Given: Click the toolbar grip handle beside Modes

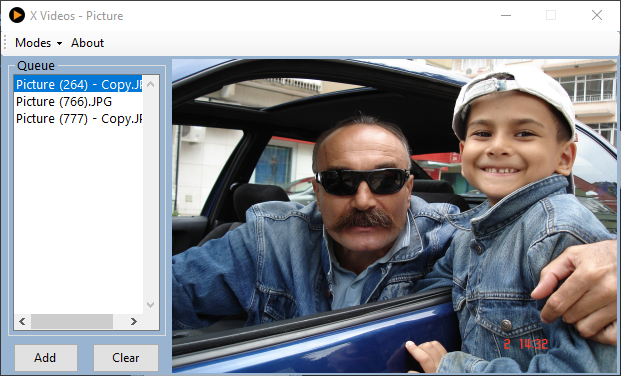Looking at the screenshot, I should coord(5,43).
